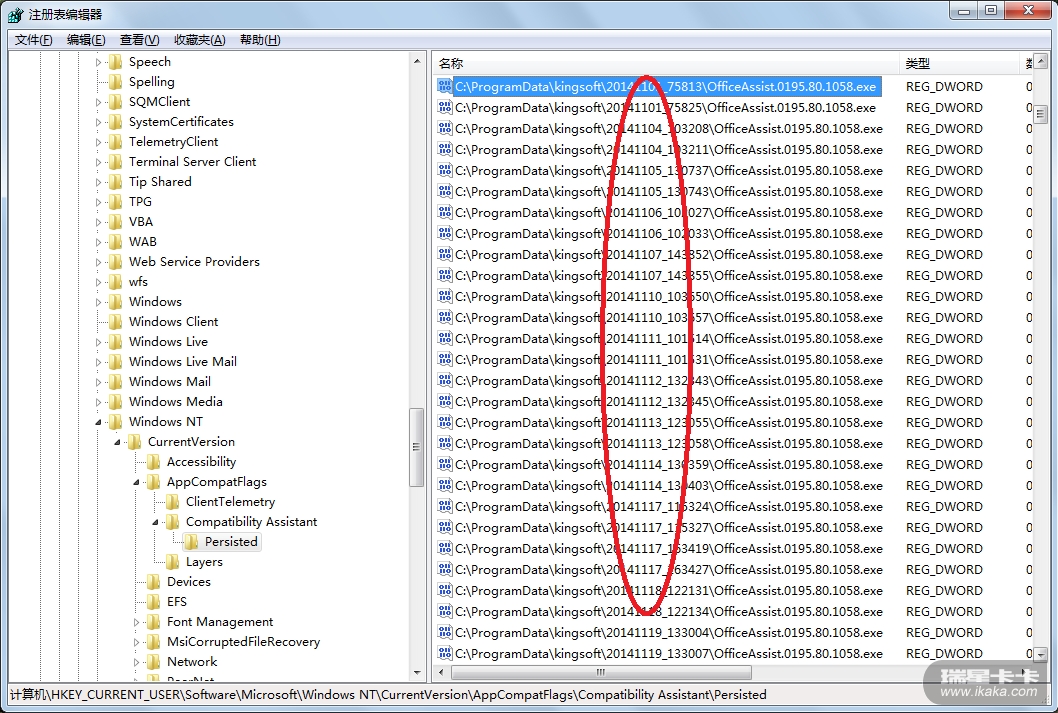Click the Persisted open-folder icon
1058x713 pixels.
pyautogui.click(x=192, y=542)
